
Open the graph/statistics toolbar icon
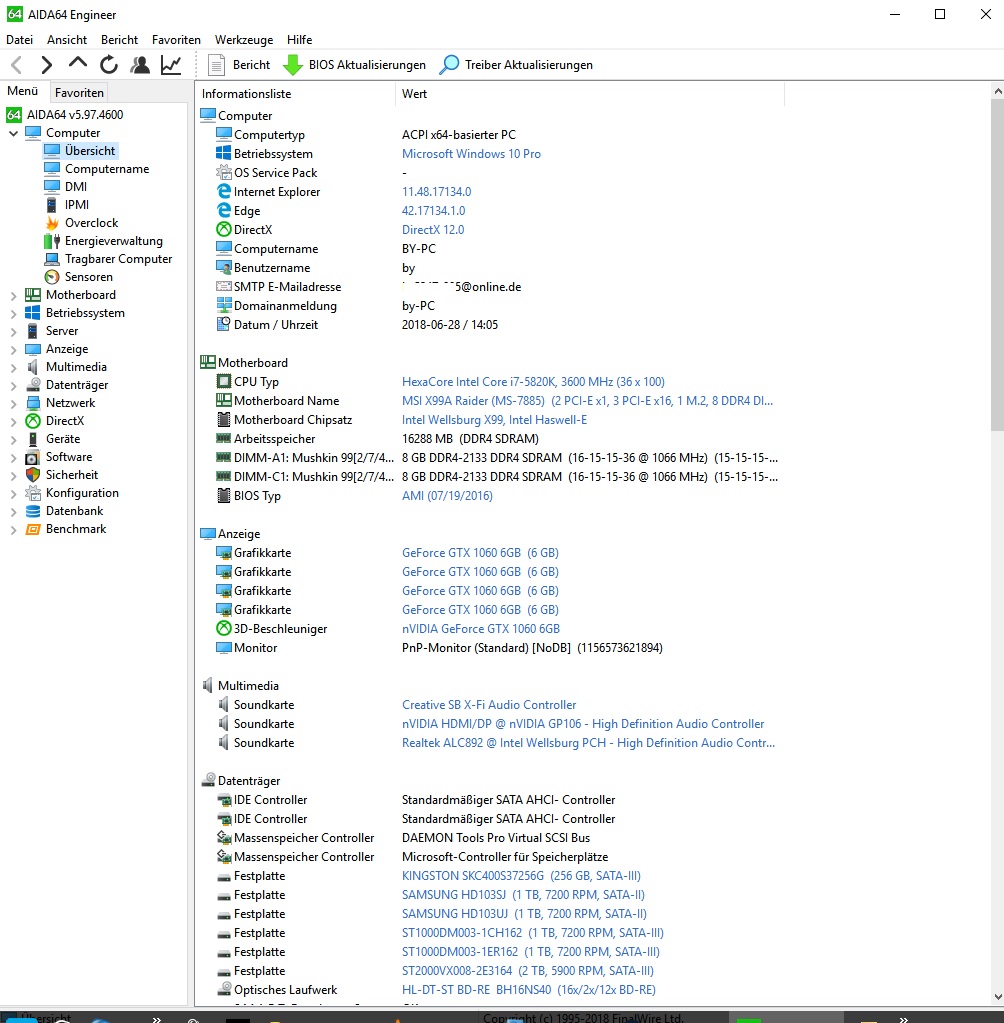(x=170, y=64)
